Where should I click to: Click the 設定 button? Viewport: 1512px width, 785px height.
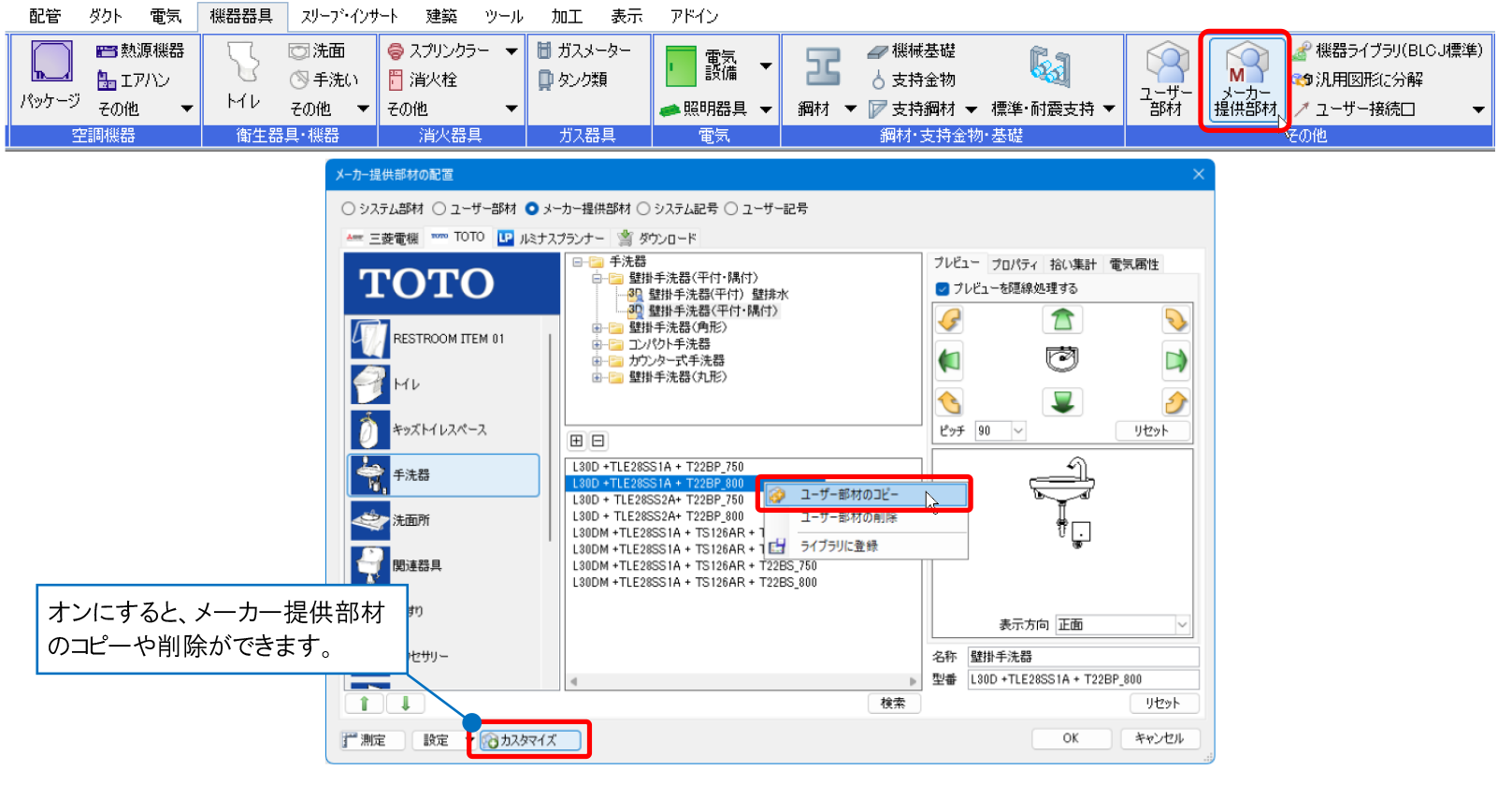tap(436, 740)
